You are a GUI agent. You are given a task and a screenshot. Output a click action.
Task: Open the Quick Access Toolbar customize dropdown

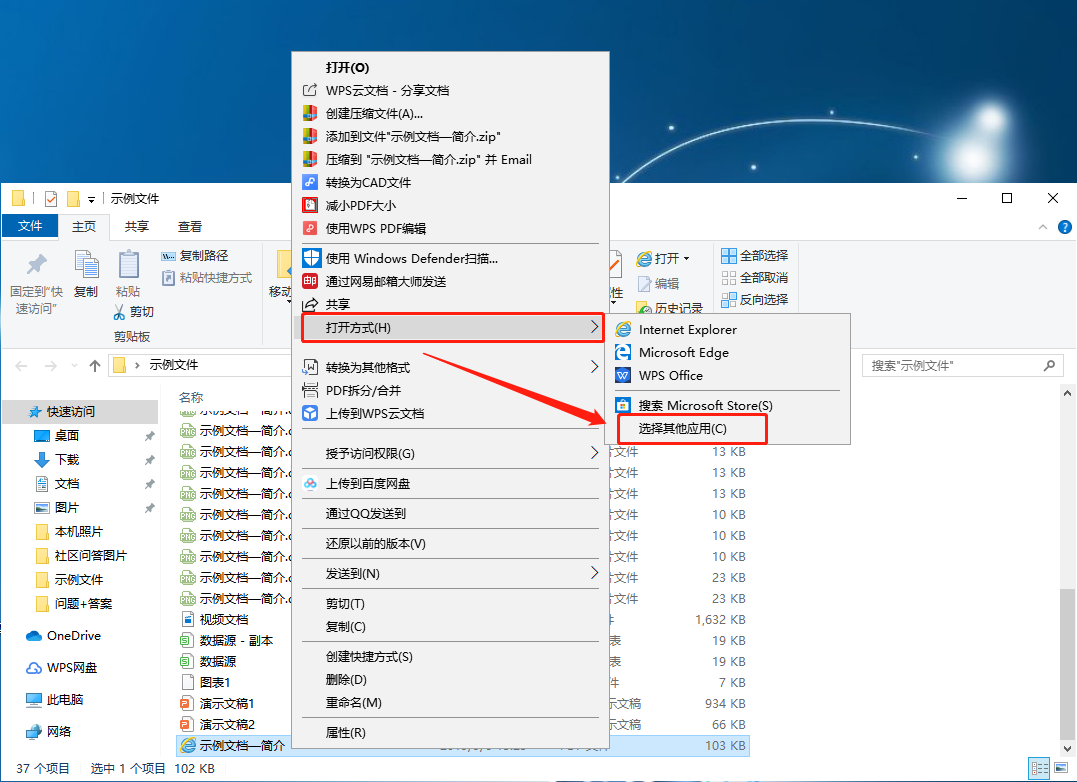(92, 199)
